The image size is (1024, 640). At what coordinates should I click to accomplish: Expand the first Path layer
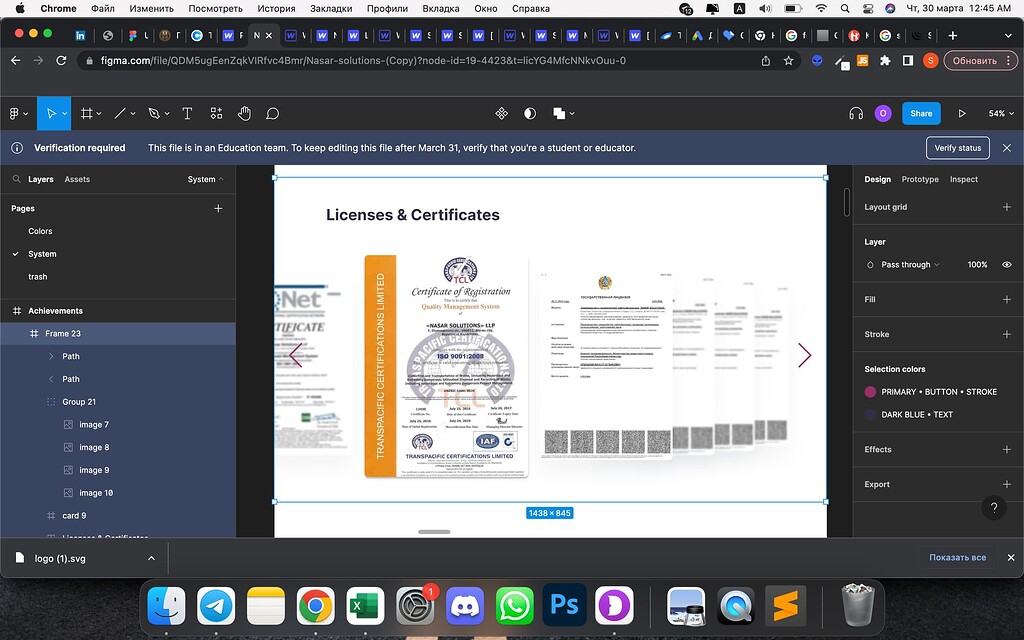point(52,356)
